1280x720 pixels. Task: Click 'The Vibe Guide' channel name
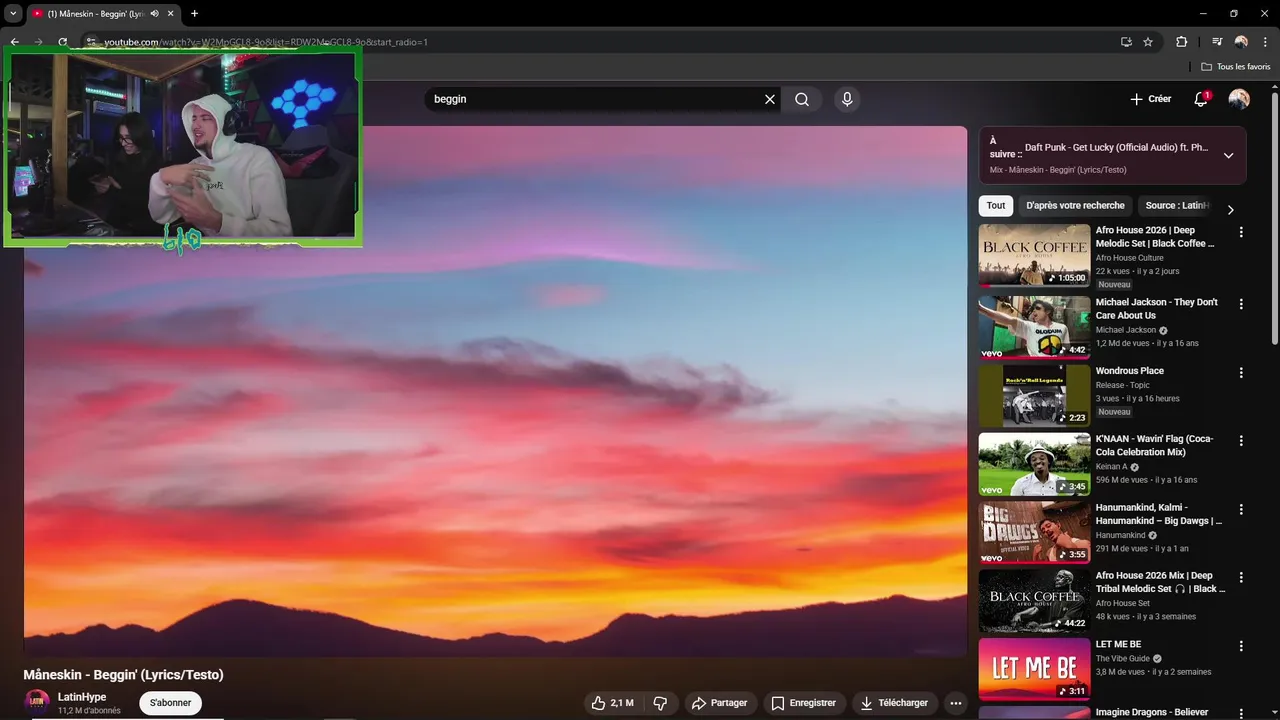tap(1122, 659)
